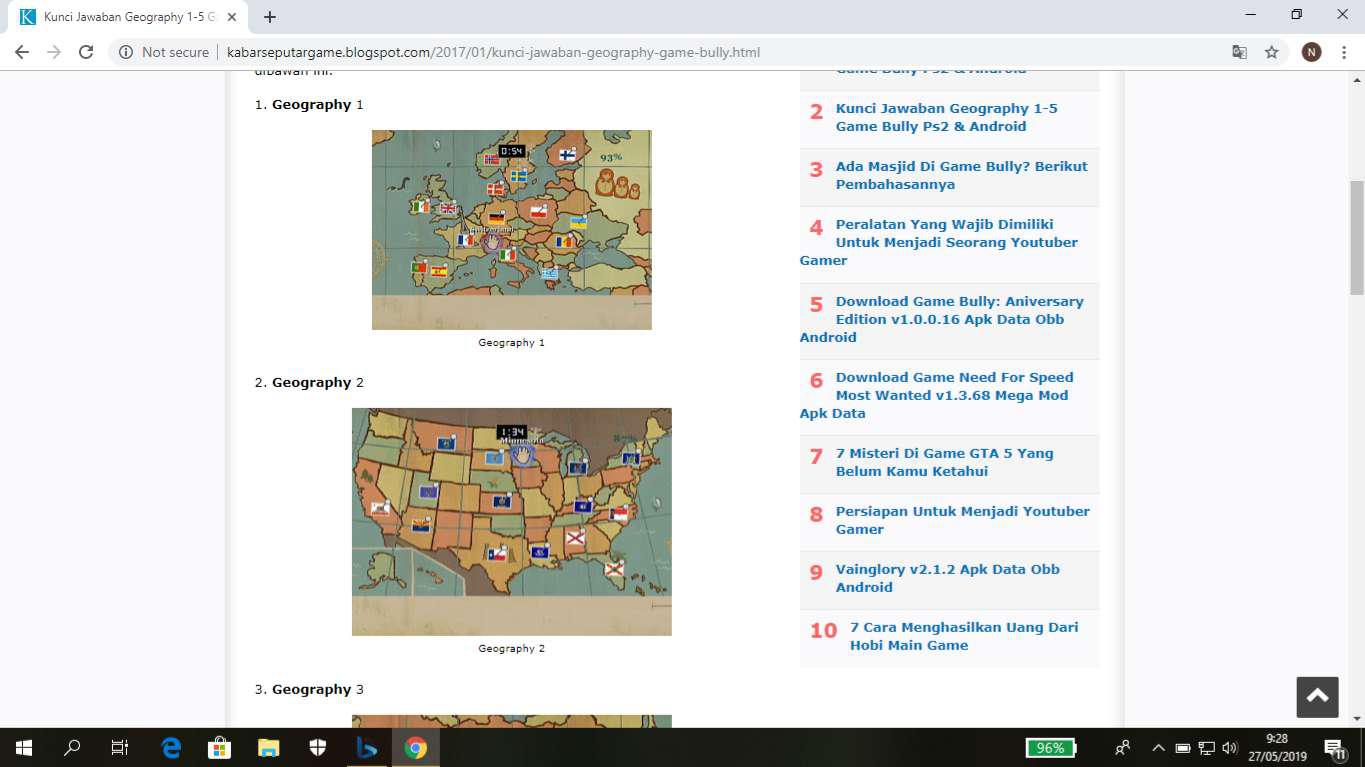Open the Google Translate page icon
Screen dimensions: 1365x767
click(x=1239, y=52)
